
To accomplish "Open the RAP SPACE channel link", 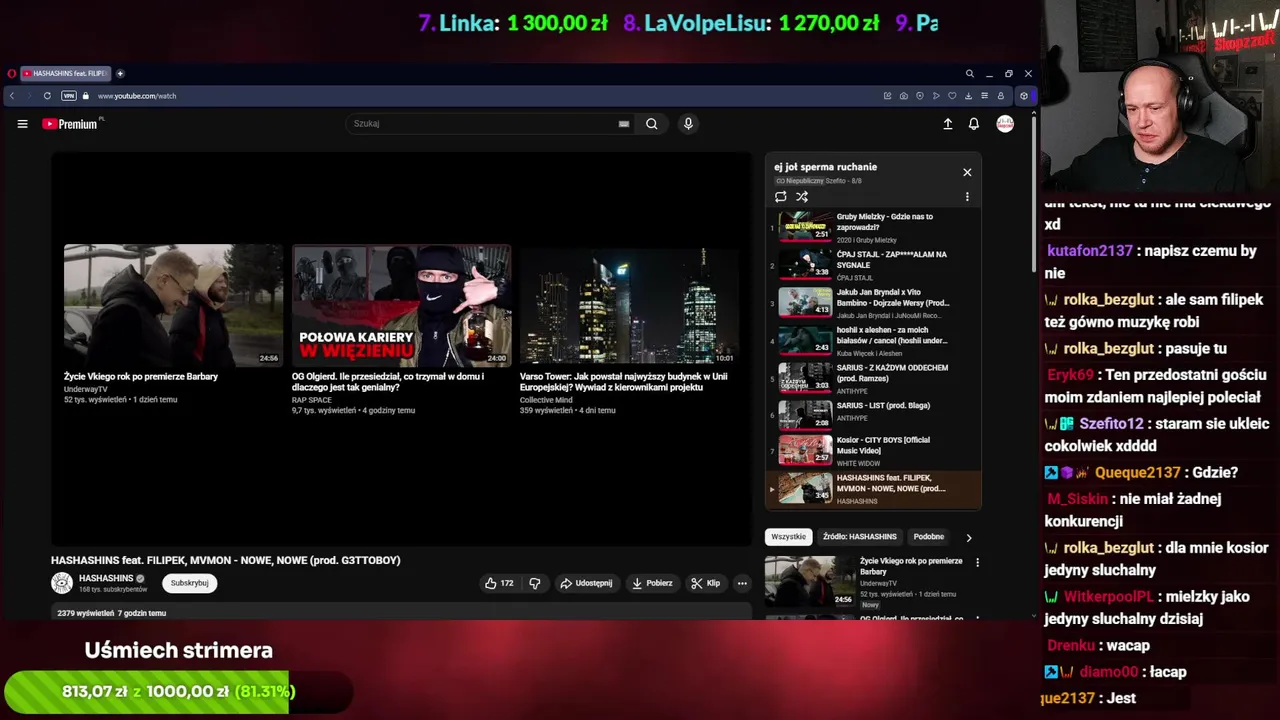I will pyautogui.click(x=311, y=400).
